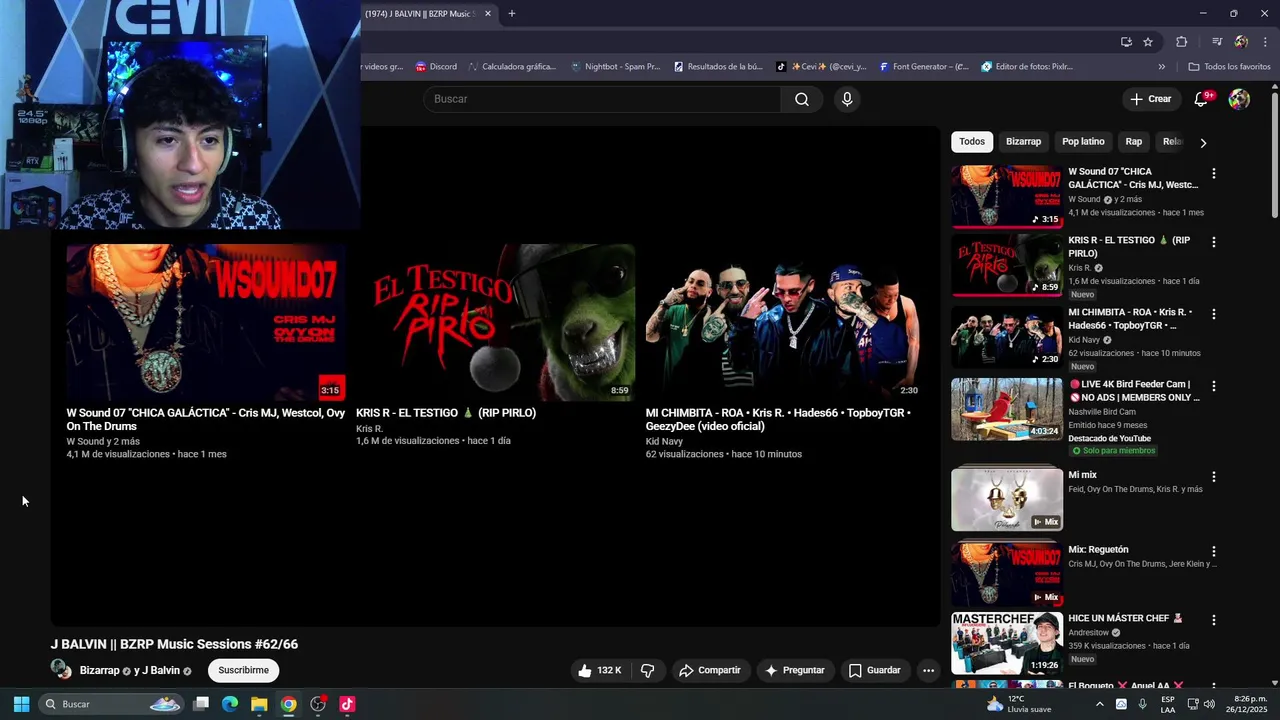
Task: Select the Pop latino filter chip
Action: 1083,142
